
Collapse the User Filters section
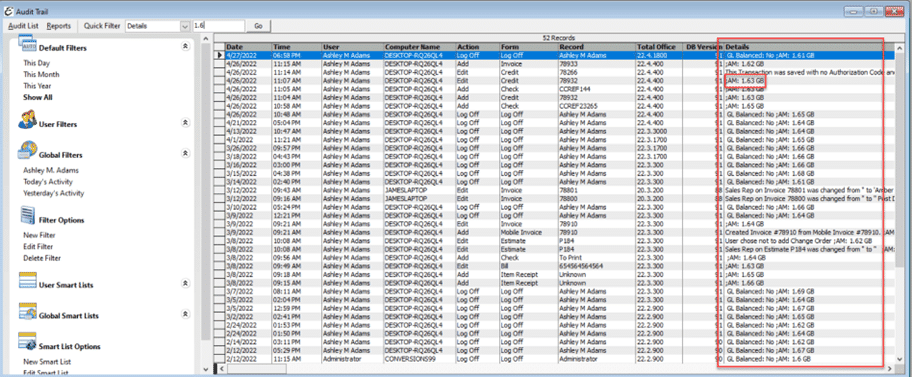point(185,123)
